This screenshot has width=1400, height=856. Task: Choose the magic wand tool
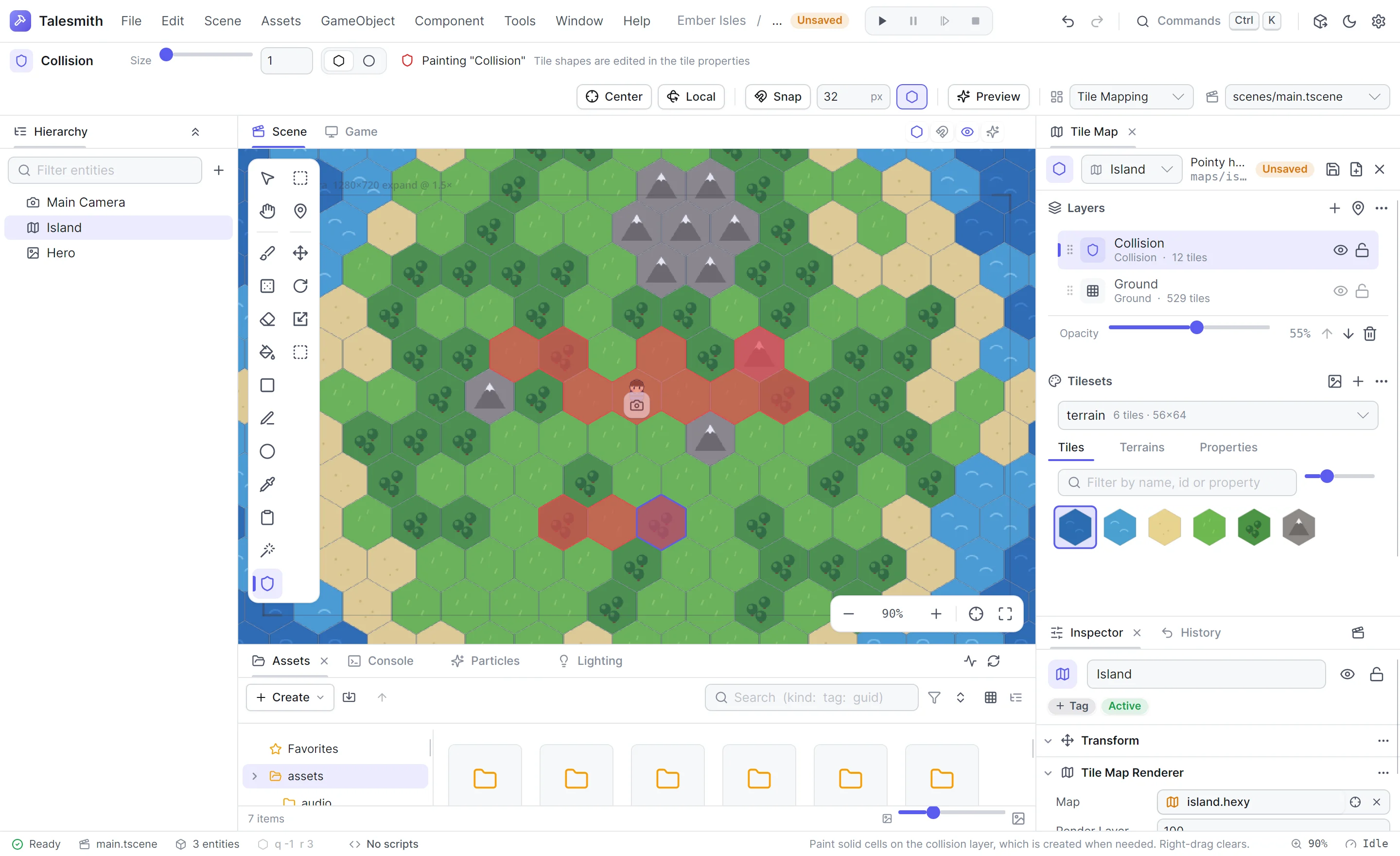pyautogui.click(x=267, y=550)
